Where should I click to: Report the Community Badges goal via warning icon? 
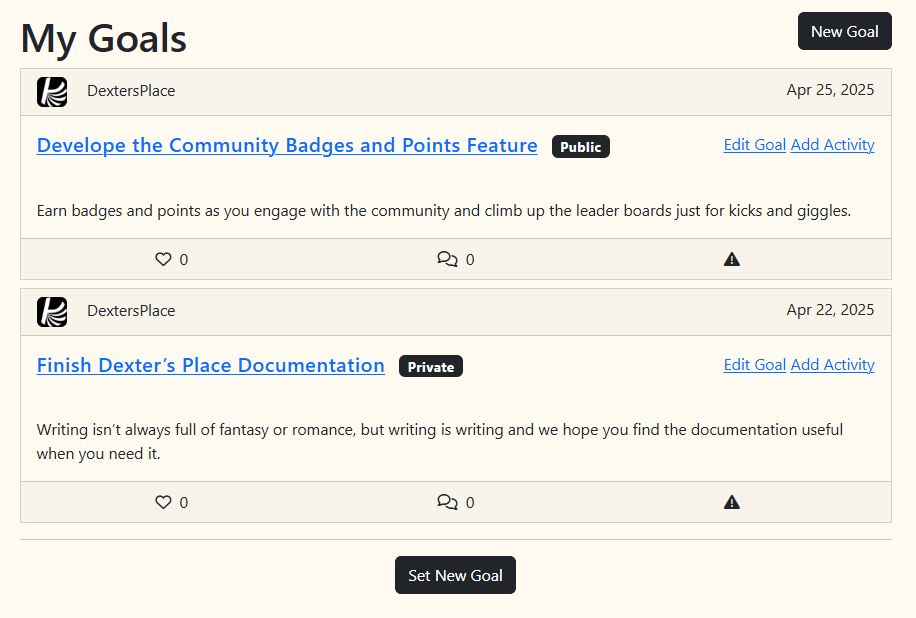[731, 259]
